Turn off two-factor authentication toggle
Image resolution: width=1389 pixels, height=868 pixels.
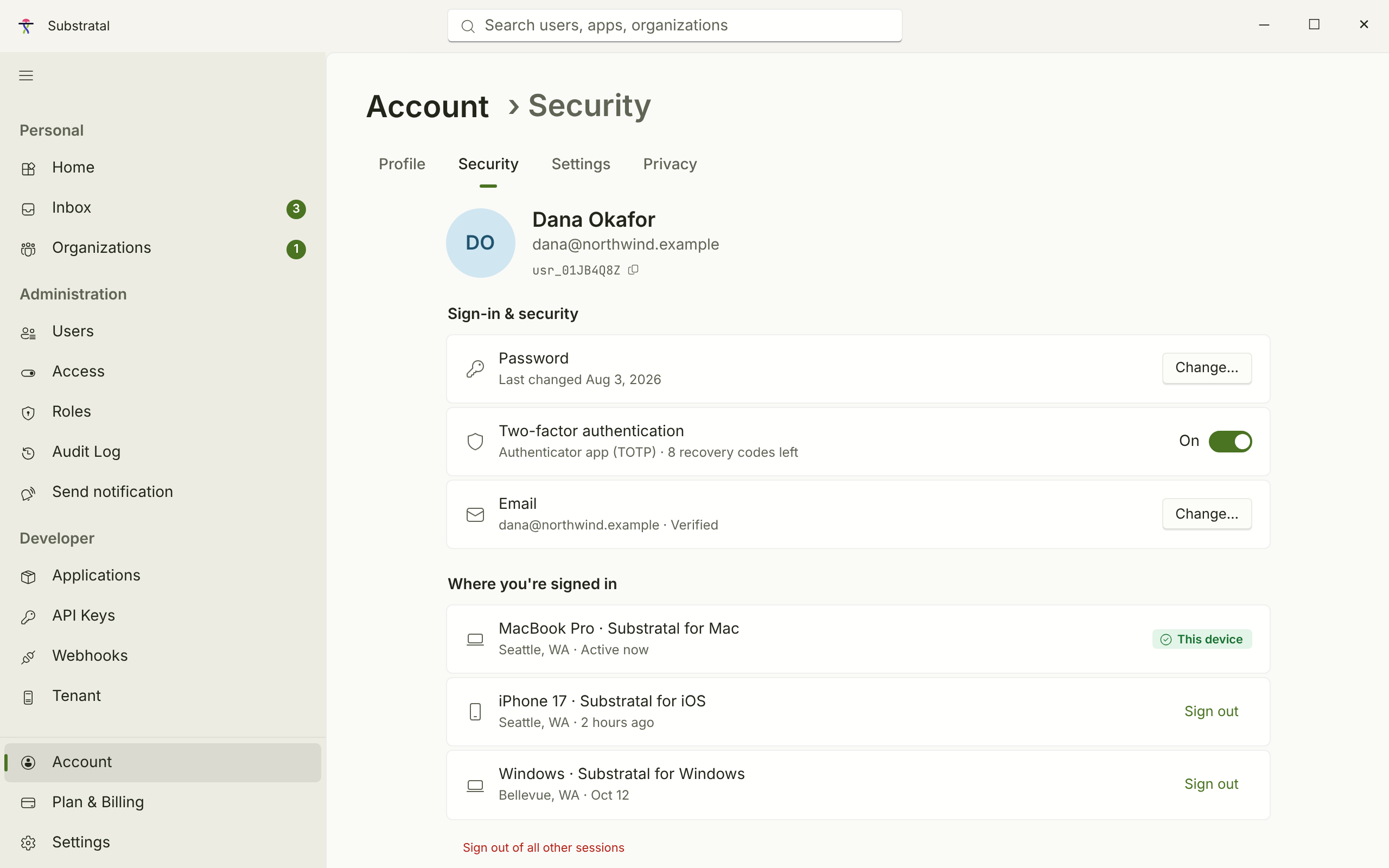(x=1230, y=442)
